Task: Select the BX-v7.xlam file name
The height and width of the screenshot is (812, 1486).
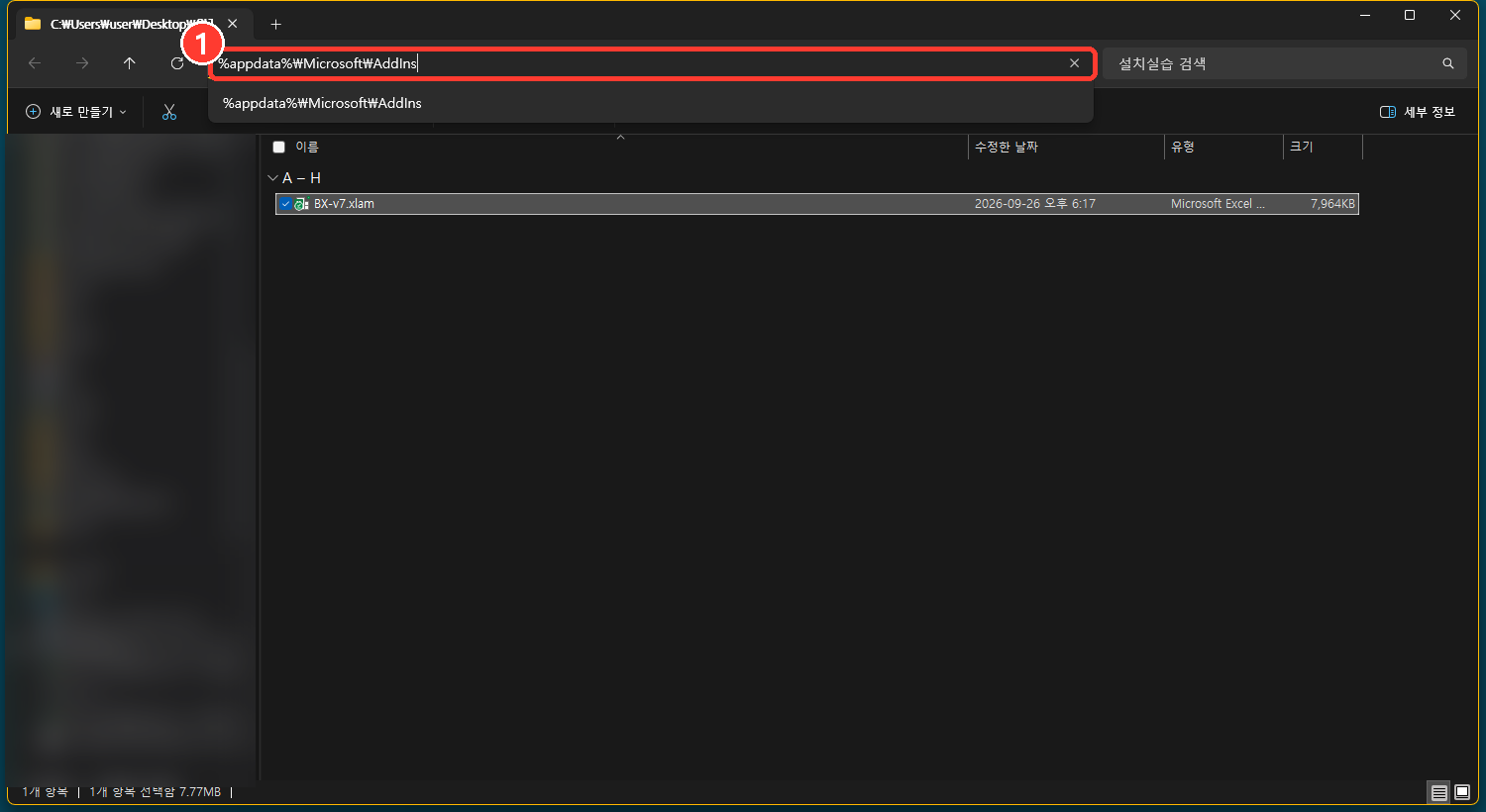Action: (x=344, y=204)
